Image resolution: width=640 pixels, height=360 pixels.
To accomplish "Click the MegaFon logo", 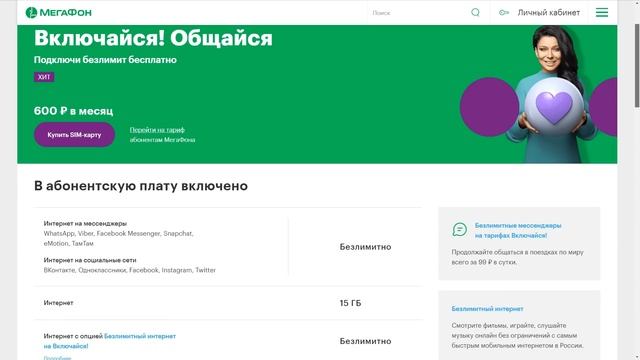I will [58, 13].
